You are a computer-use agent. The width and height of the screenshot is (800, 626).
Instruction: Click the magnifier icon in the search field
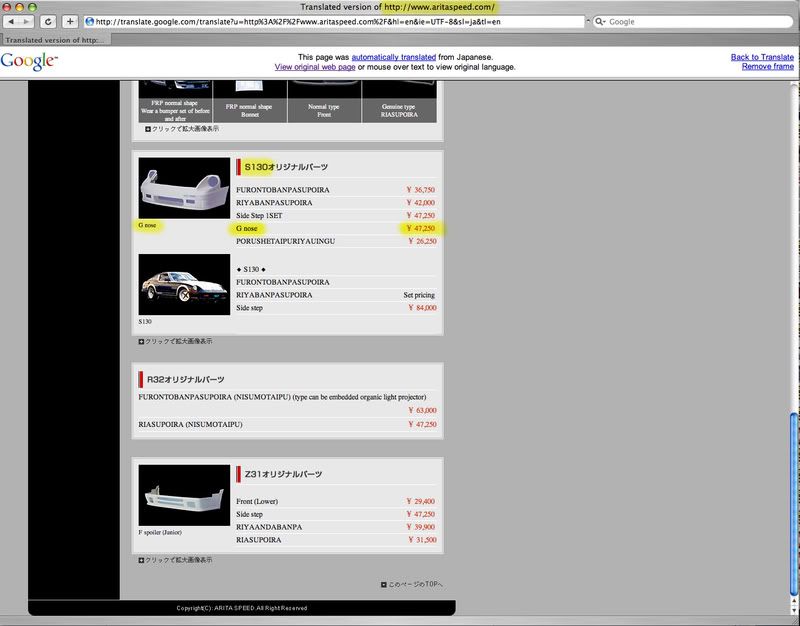click(x=600, y=21)
